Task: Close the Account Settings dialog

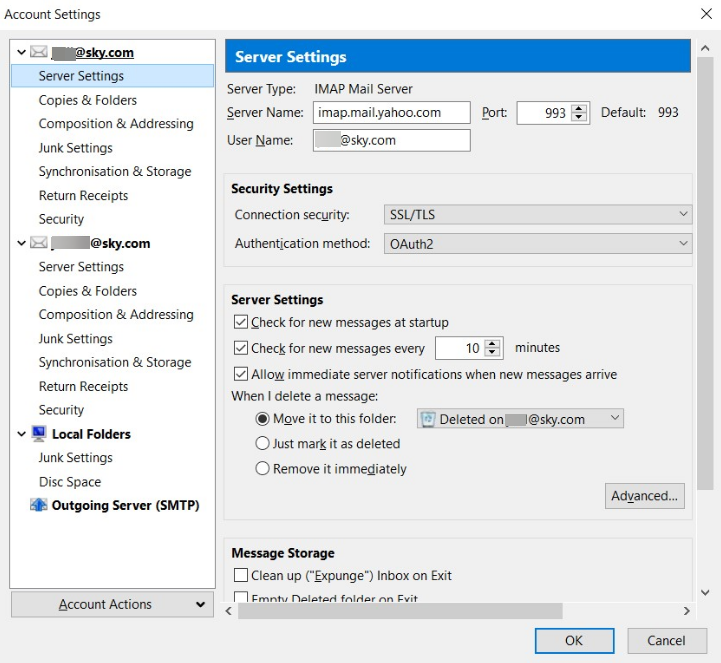Action: 707,14
